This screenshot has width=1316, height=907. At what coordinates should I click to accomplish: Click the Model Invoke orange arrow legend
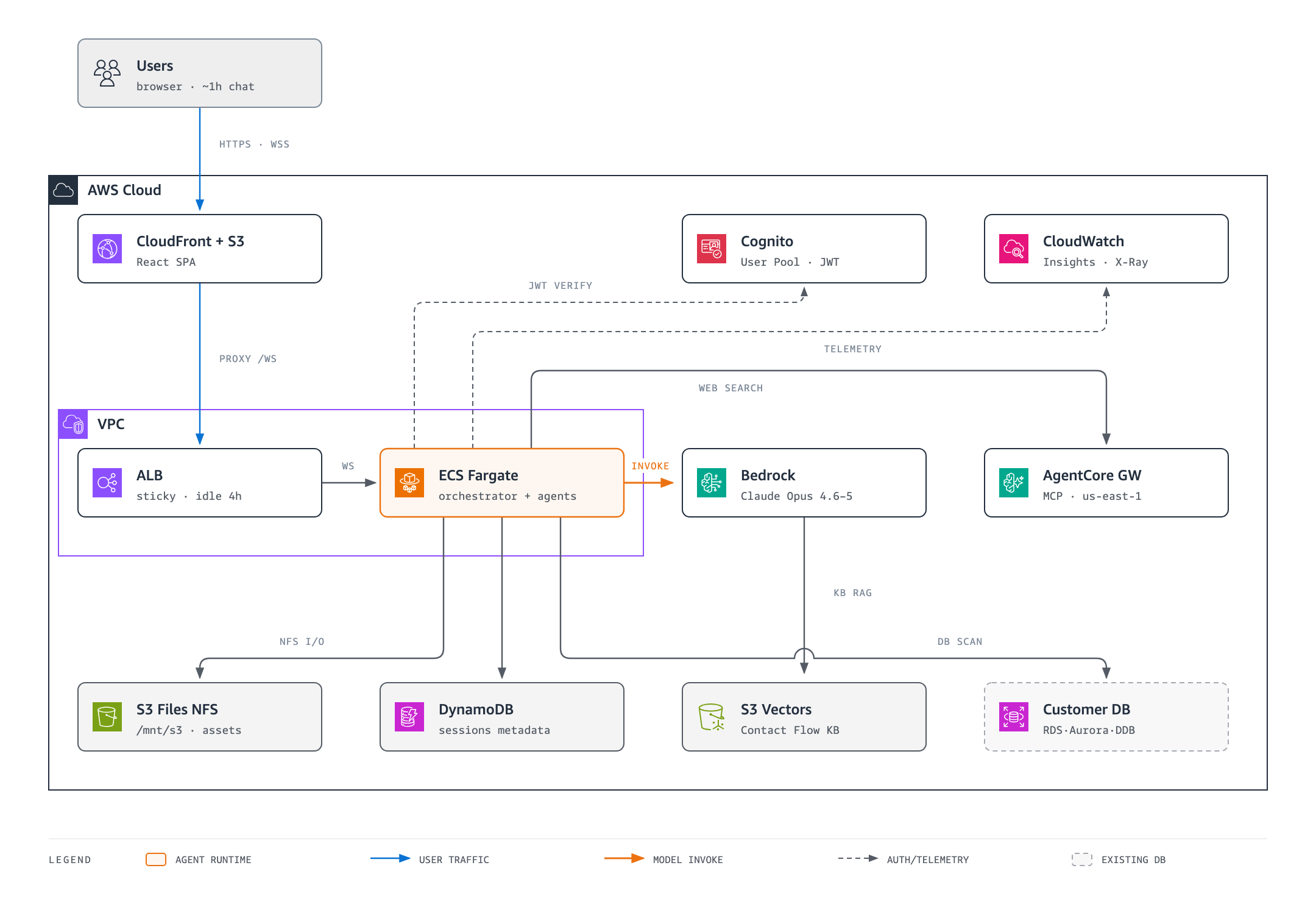tap(624, 858)
